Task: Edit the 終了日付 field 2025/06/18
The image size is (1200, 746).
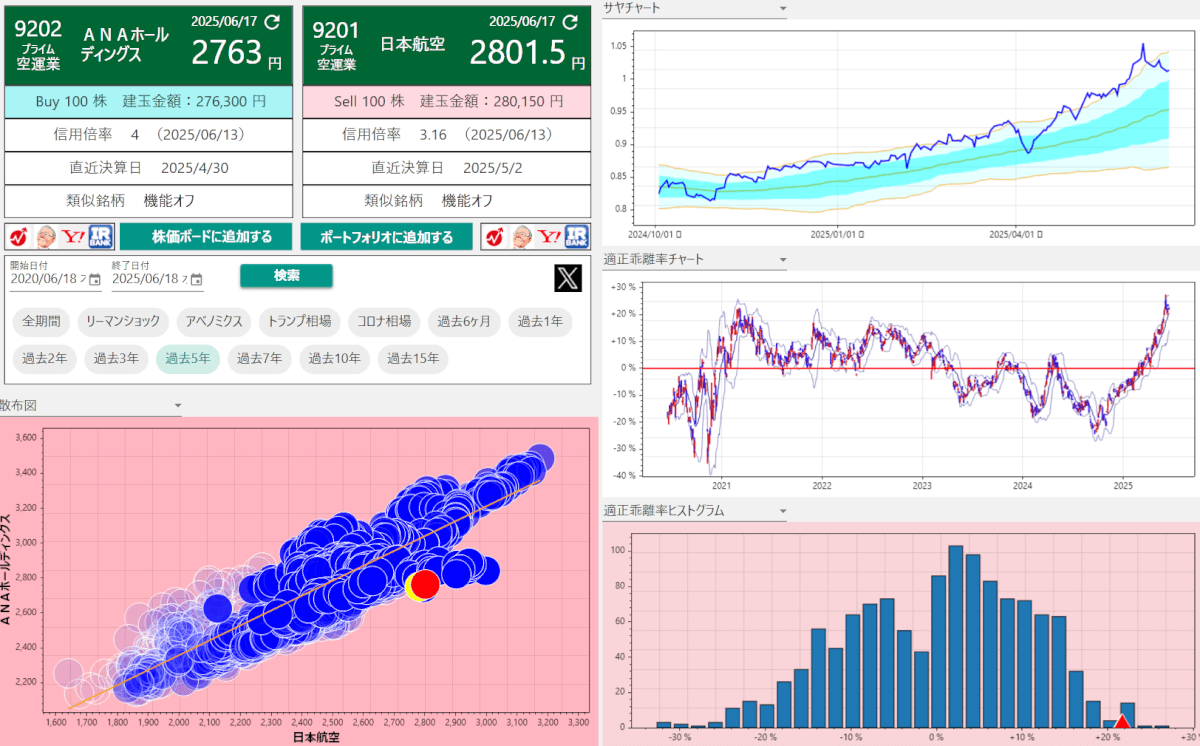Action: pos(158,280)
